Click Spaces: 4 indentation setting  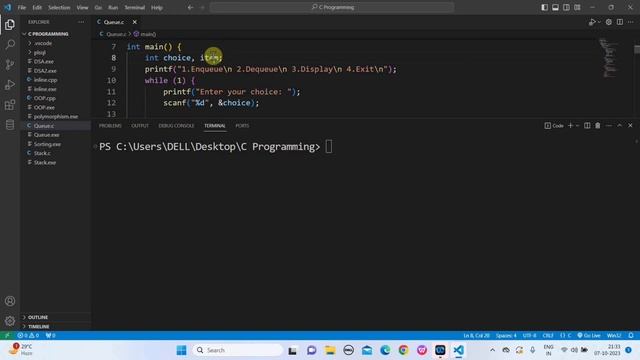coord(506,336)
